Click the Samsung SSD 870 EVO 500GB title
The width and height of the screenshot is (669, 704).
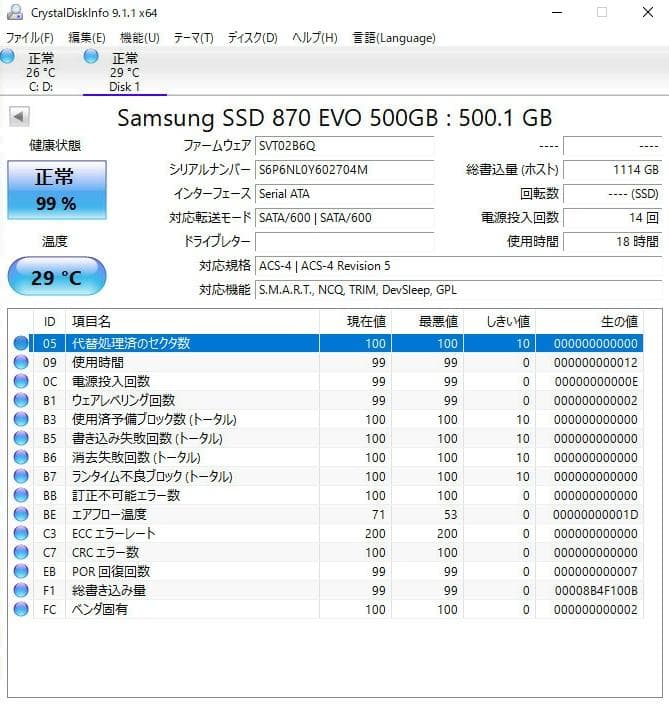(x=334, y=118)
